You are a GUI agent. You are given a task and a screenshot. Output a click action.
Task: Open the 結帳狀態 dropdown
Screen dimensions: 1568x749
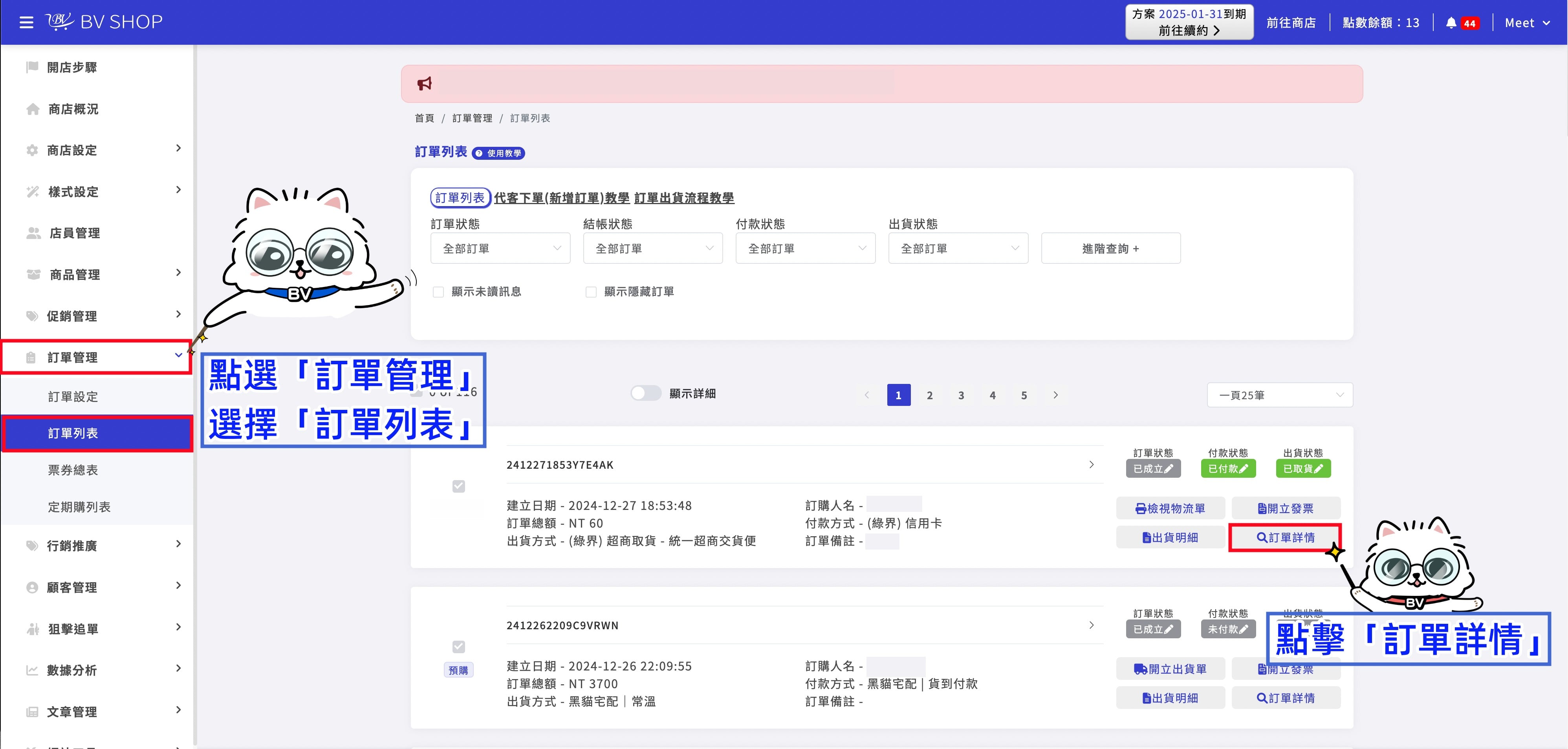point(653,248)
